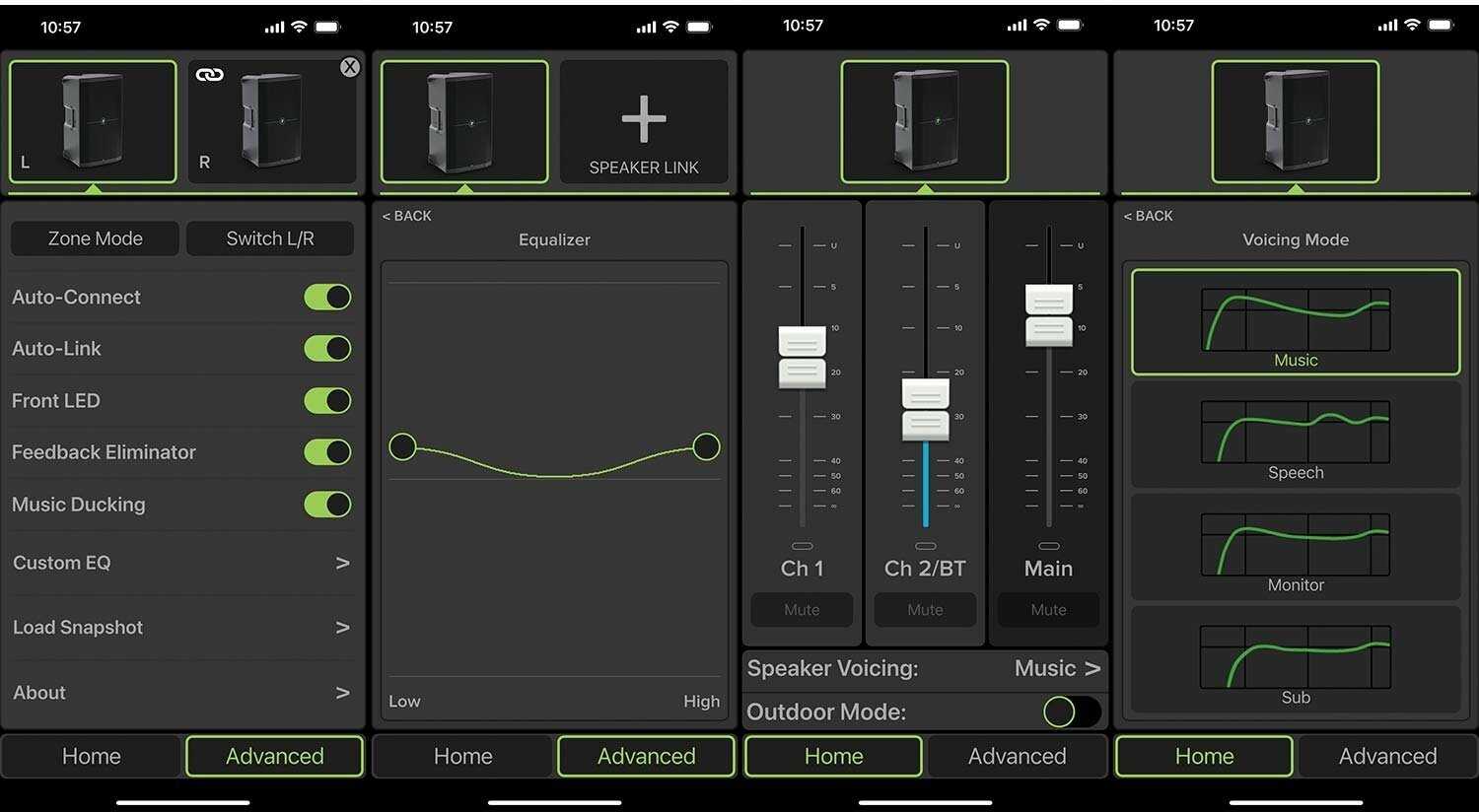
Task: Choose the Speech voicing curve
Action: 1295,435
